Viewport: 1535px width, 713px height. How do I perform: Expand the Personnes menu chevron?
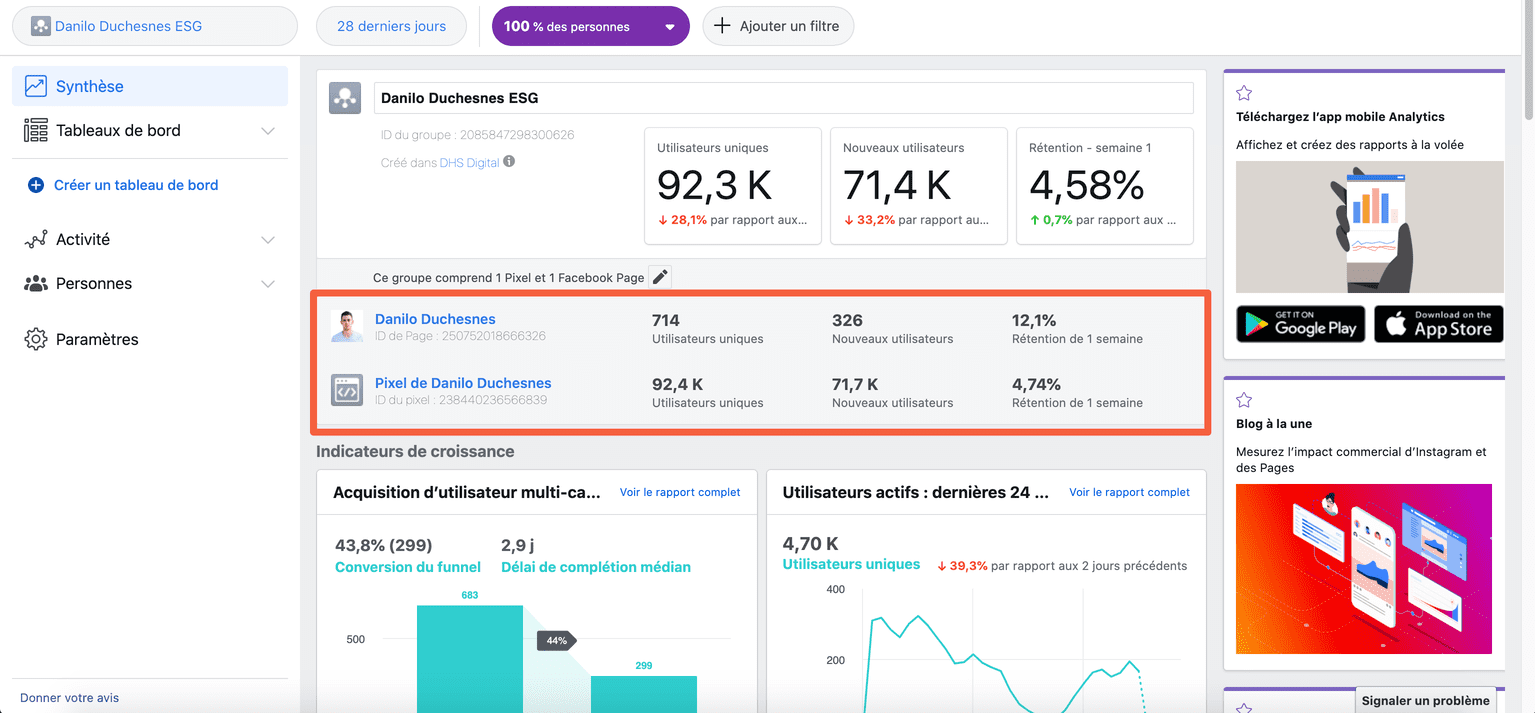[268, 284]
